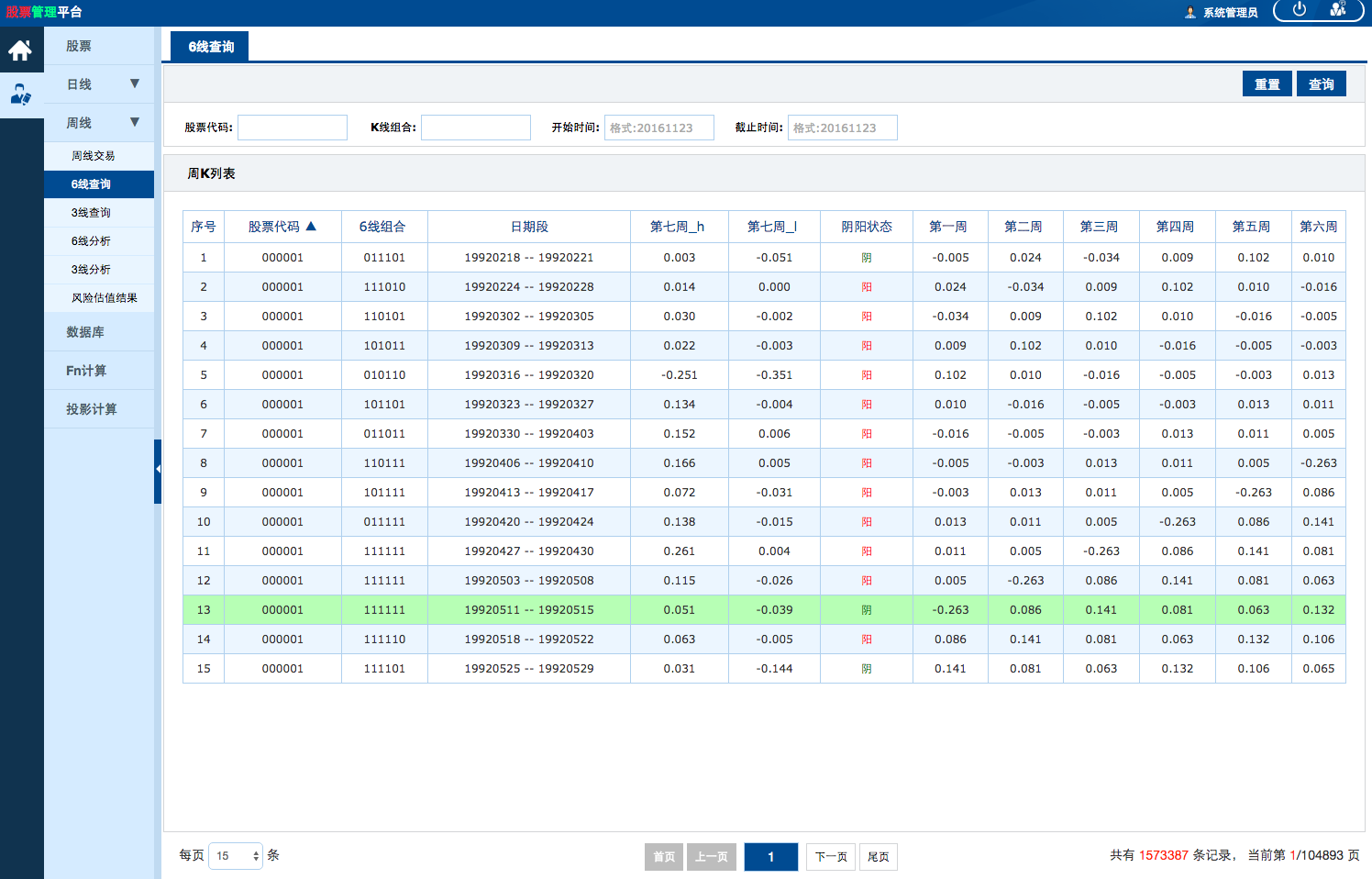This screenshot has height=879, width=1372.
Task: Jump to last page with 尾页
Action: click(x=878, y=857)
